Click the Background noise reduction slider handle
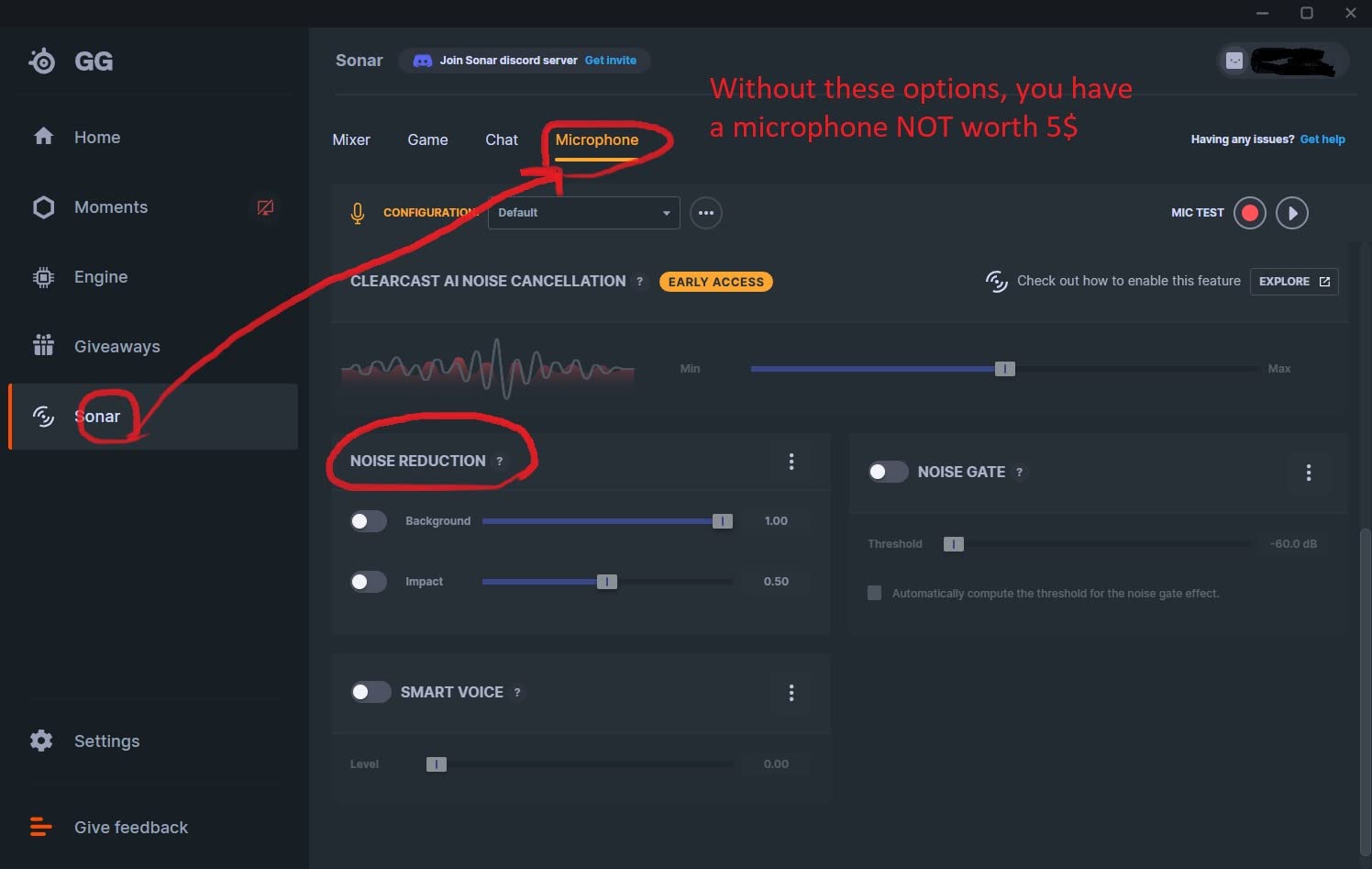This screenshot has width=1372, height=869. [x=723, y=521]
